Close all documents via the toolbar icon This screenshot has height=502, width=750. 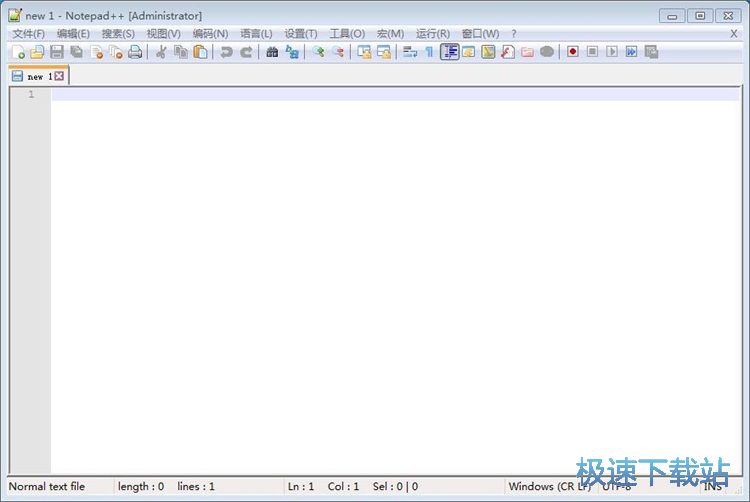(116, 52)
